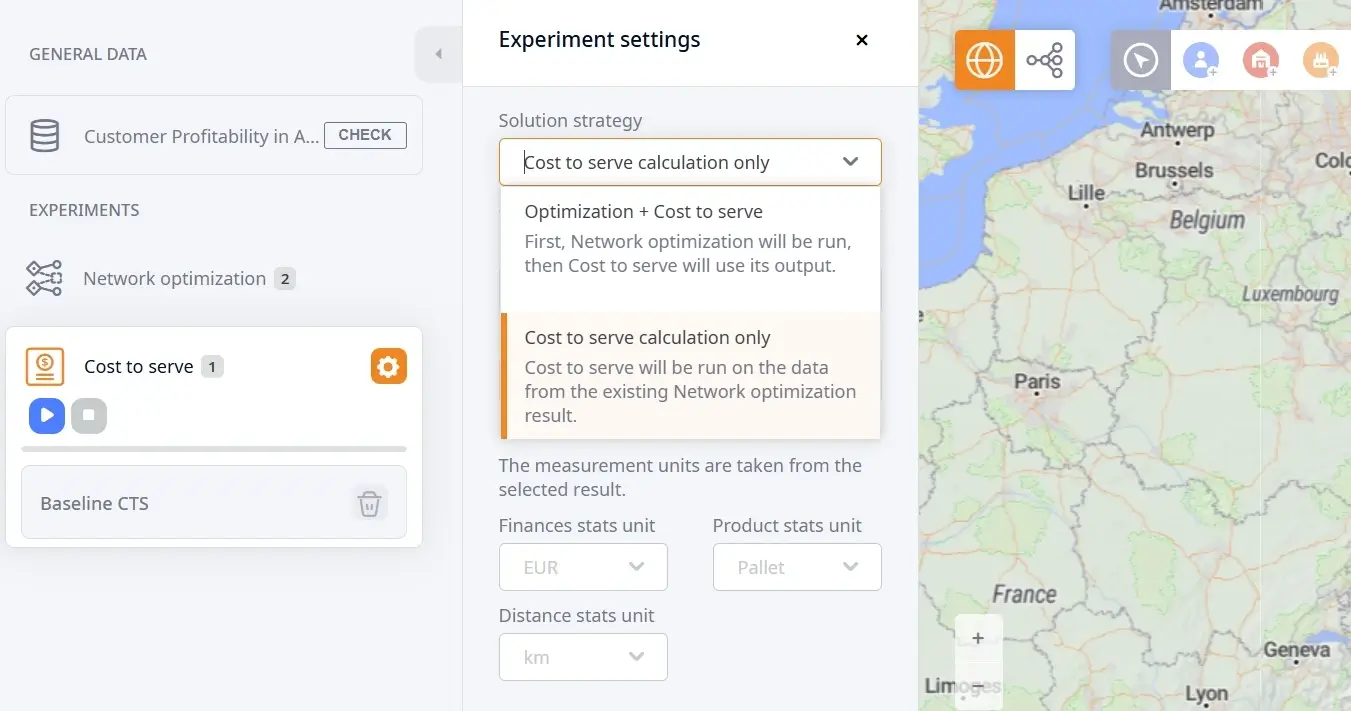This screenshot has height=711, width=1351.
Task: Open the Finances stats unit dropdown
Action: tap(583, 567)
